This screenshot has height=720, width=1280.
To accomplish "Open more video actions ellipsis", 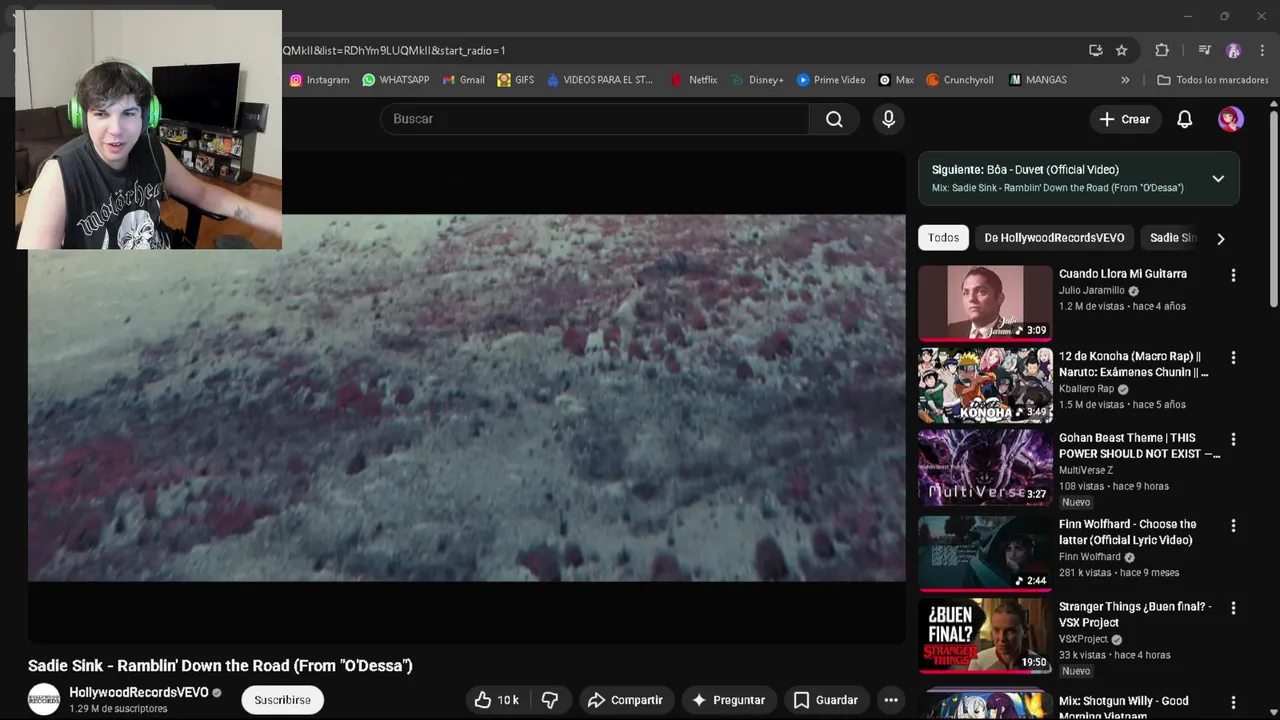I will coord(891,700).
